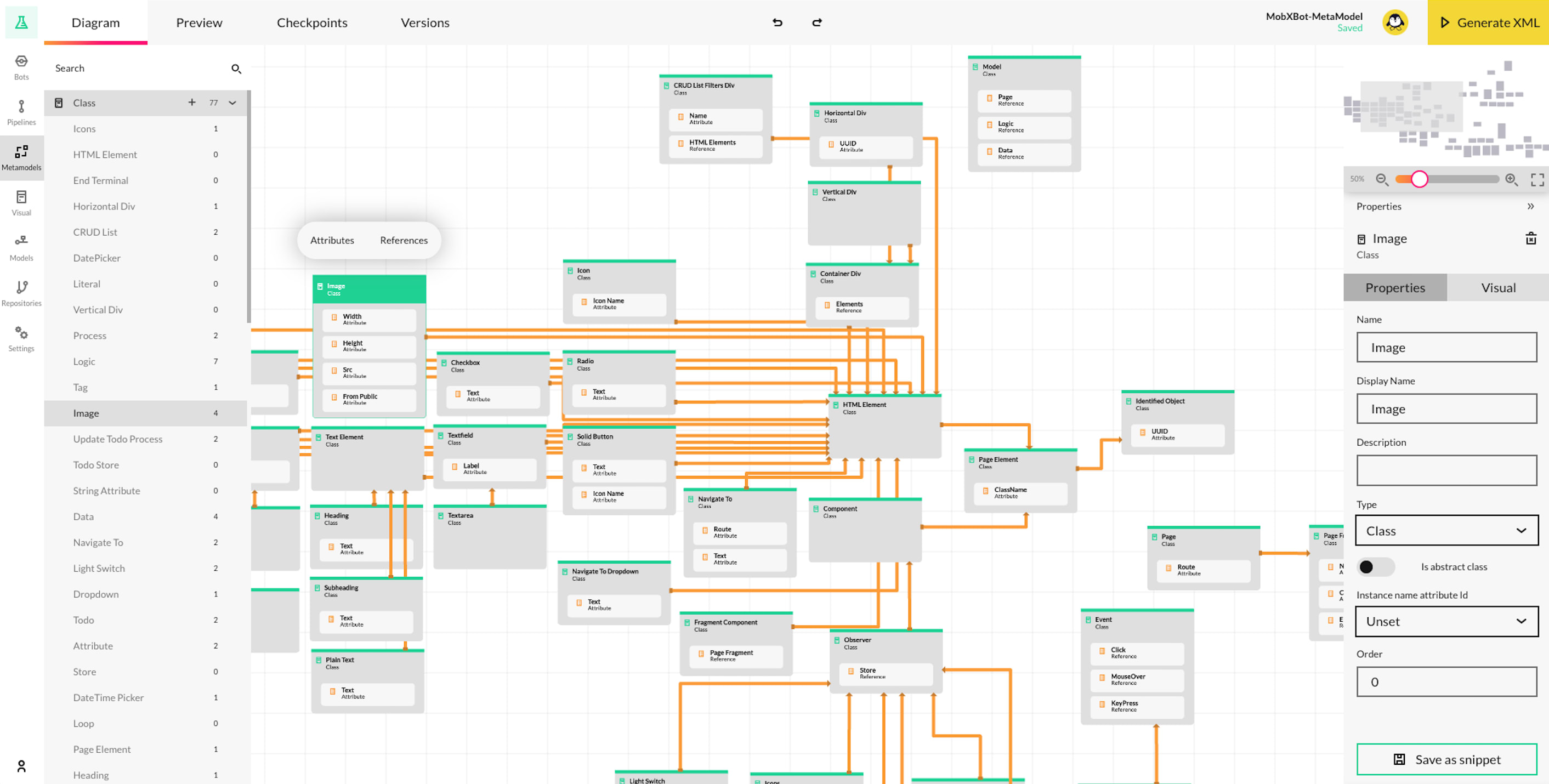Delete the Image class using the trash icon
Image resolution: width=1549 pixels, height=784 pixels.
[1531, 238]
